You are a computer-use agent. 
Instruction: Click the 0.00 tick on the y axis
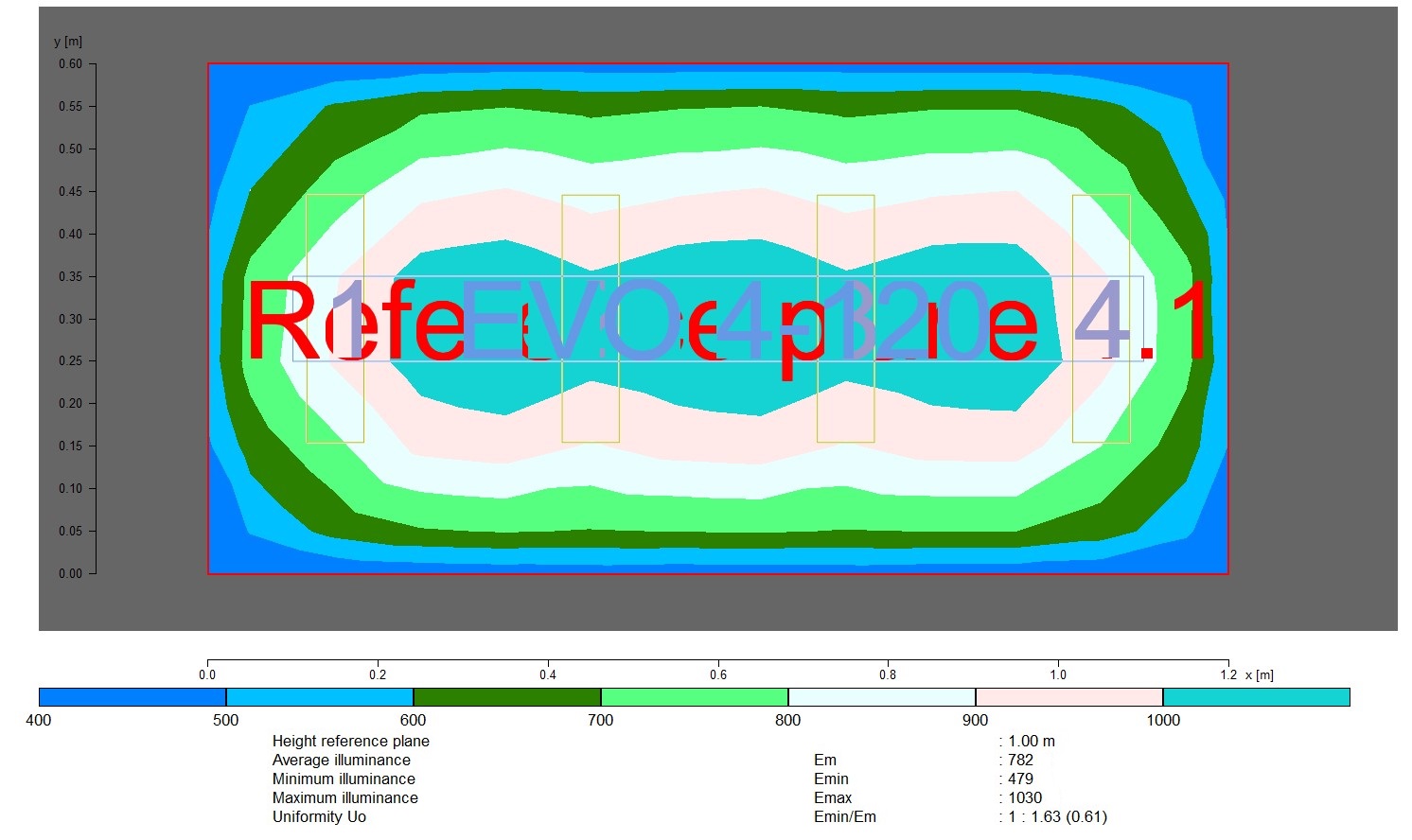pos(71,573)
